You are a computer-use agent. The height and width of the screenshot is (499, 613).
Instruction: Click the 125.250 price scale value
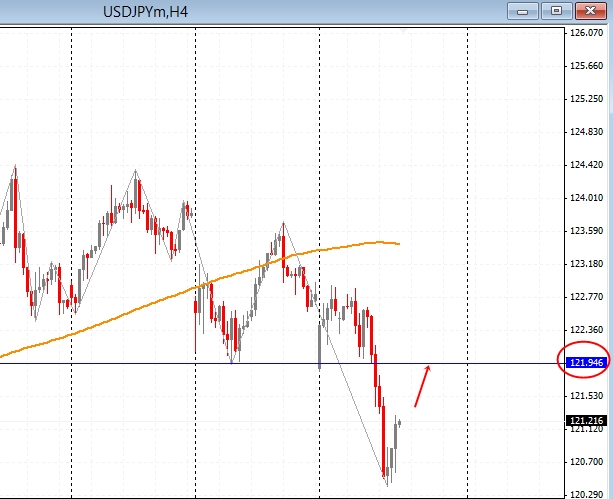click(x=587, y=99)
